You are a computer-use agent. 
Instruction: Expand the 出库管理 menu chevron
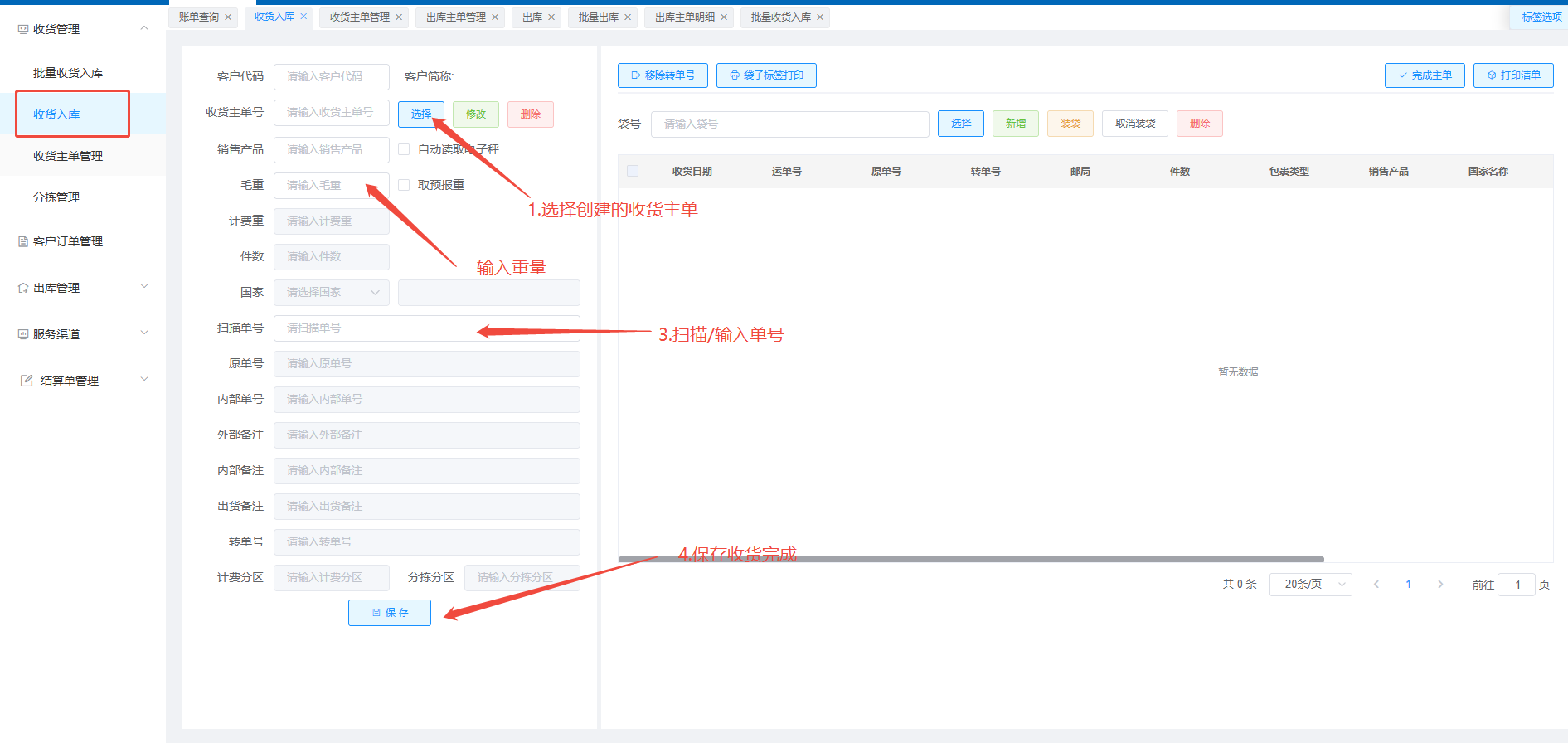(144, 287)
